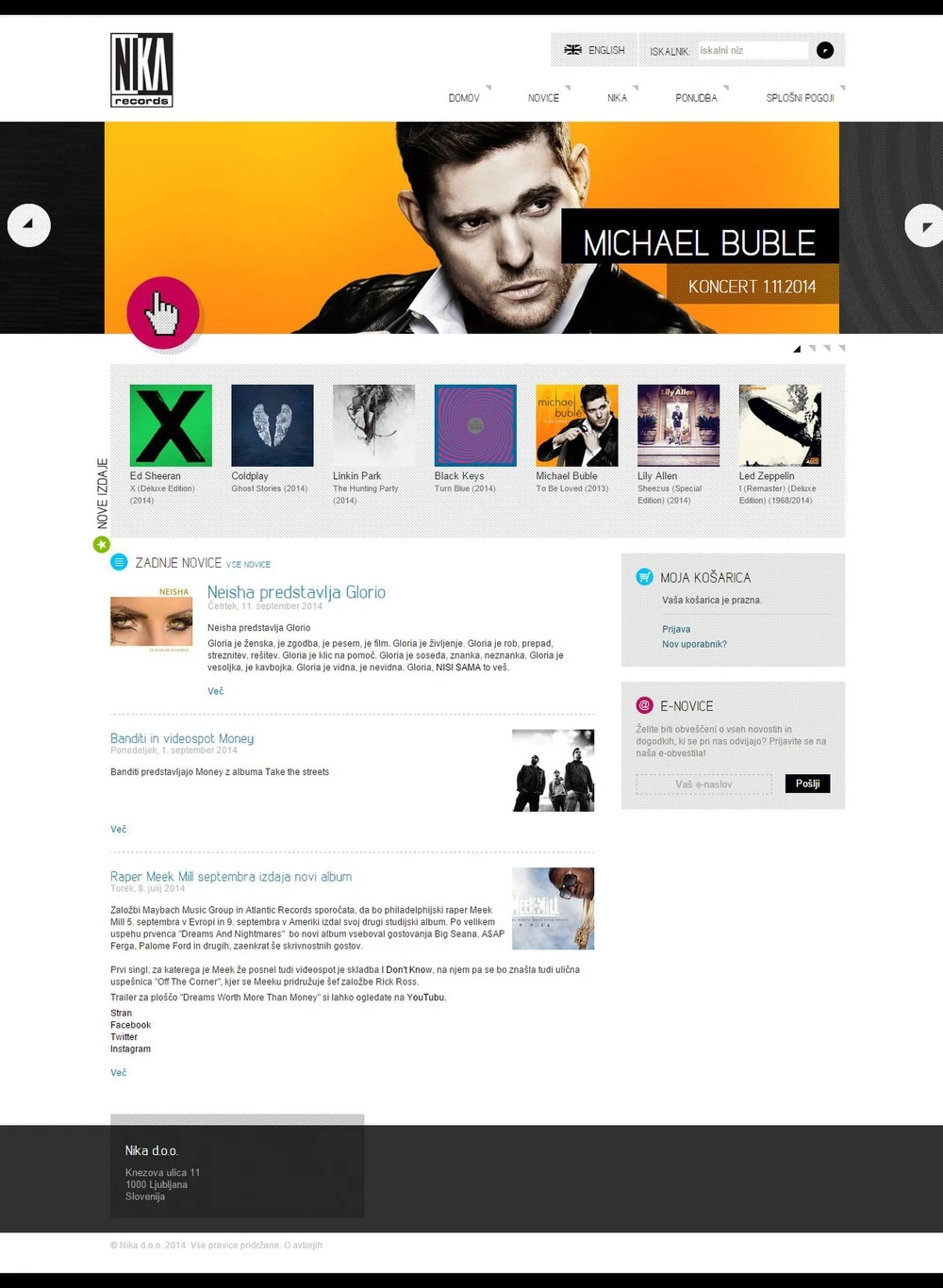Open the Prijava login link
Screen dimensions: 943x1288
tap(676, 629)
